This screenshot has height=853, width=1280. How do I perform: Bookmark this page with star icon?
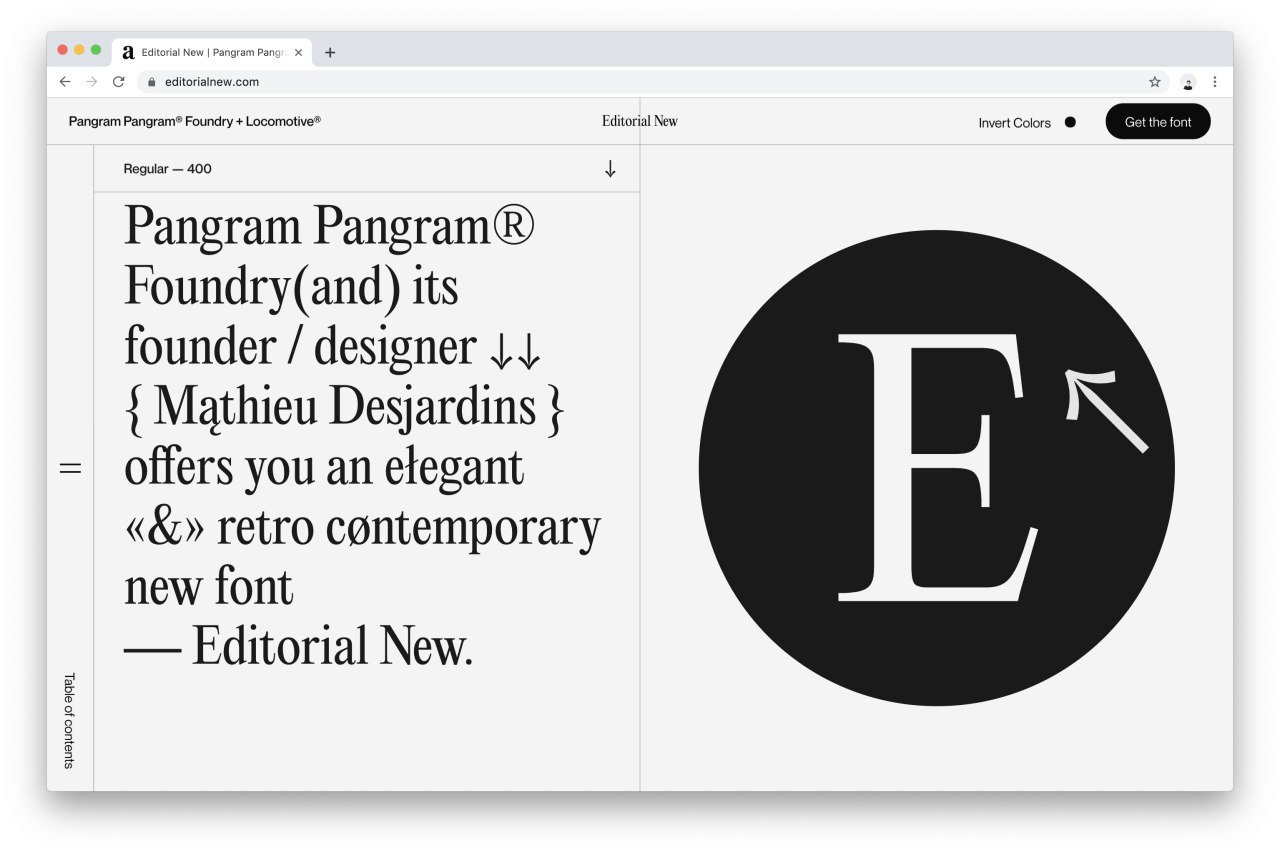tap(1155, 82)
